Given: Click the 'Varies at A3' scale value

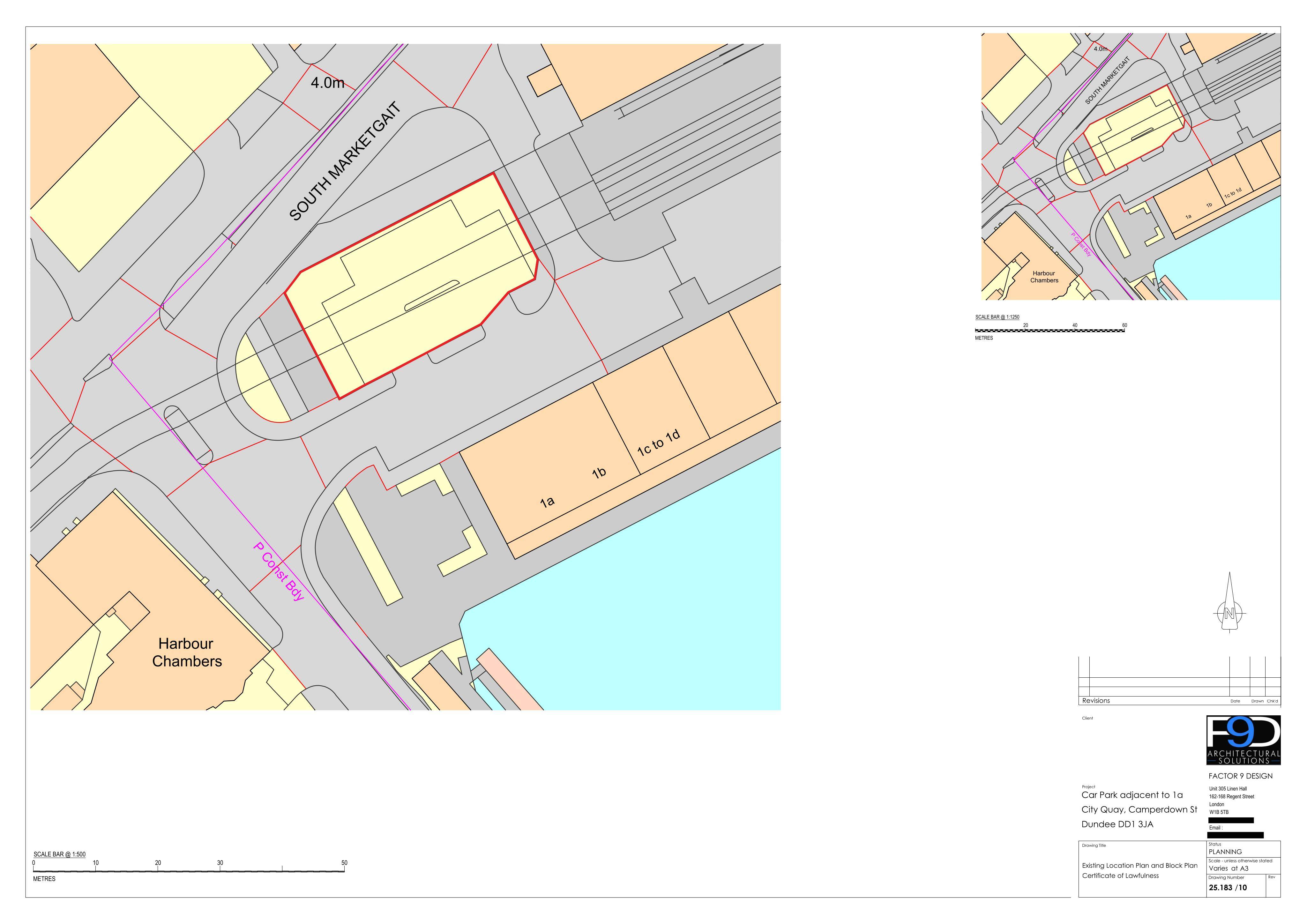Looking at the screenshot, I should [1229, 868].
